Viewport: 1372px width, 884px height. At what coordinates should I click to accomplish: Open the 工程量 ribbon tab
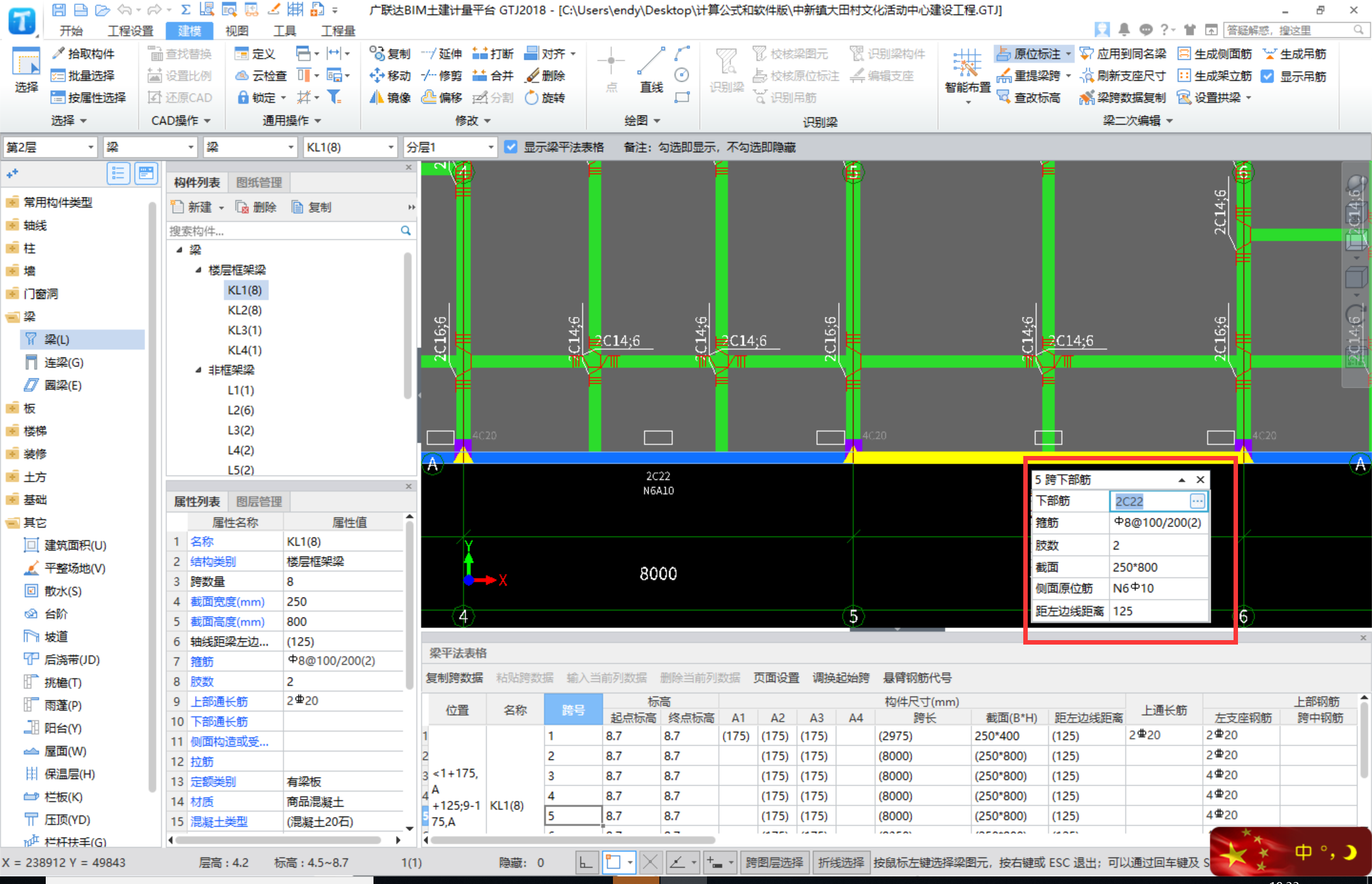pos(338,30)
